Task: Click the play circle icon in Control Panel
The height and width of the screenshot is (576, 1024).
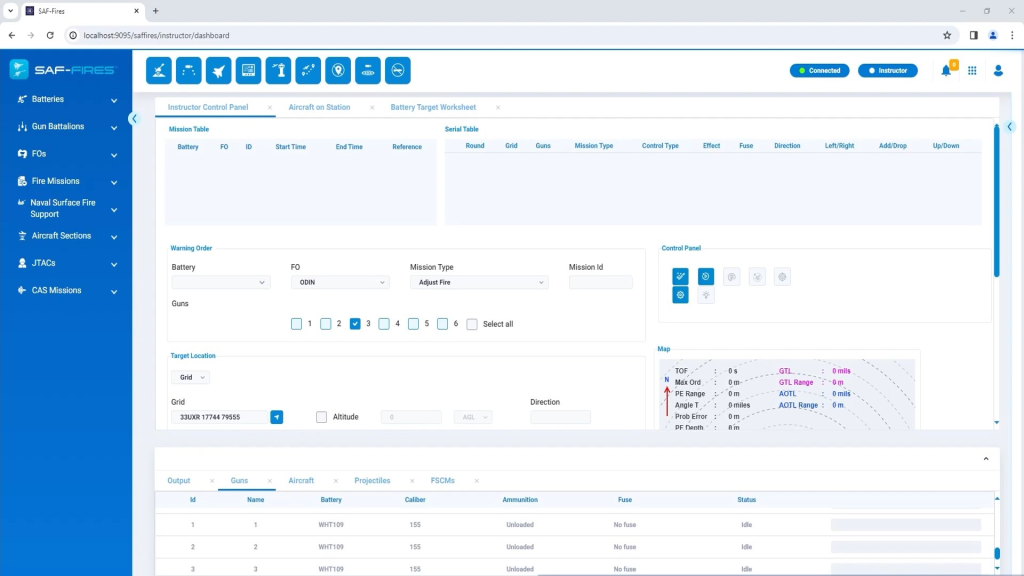Action: [x=706, y=277]
